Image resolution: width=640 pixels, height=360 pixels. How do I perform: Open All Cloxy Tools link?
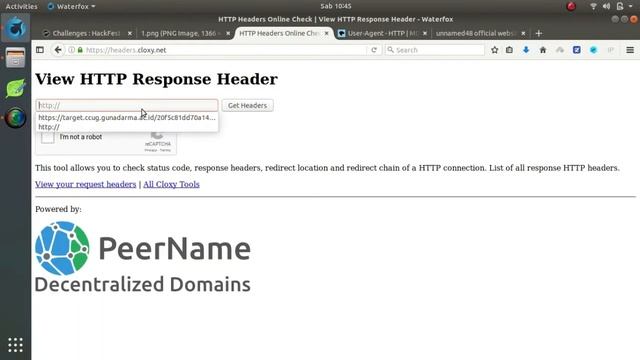171,184
